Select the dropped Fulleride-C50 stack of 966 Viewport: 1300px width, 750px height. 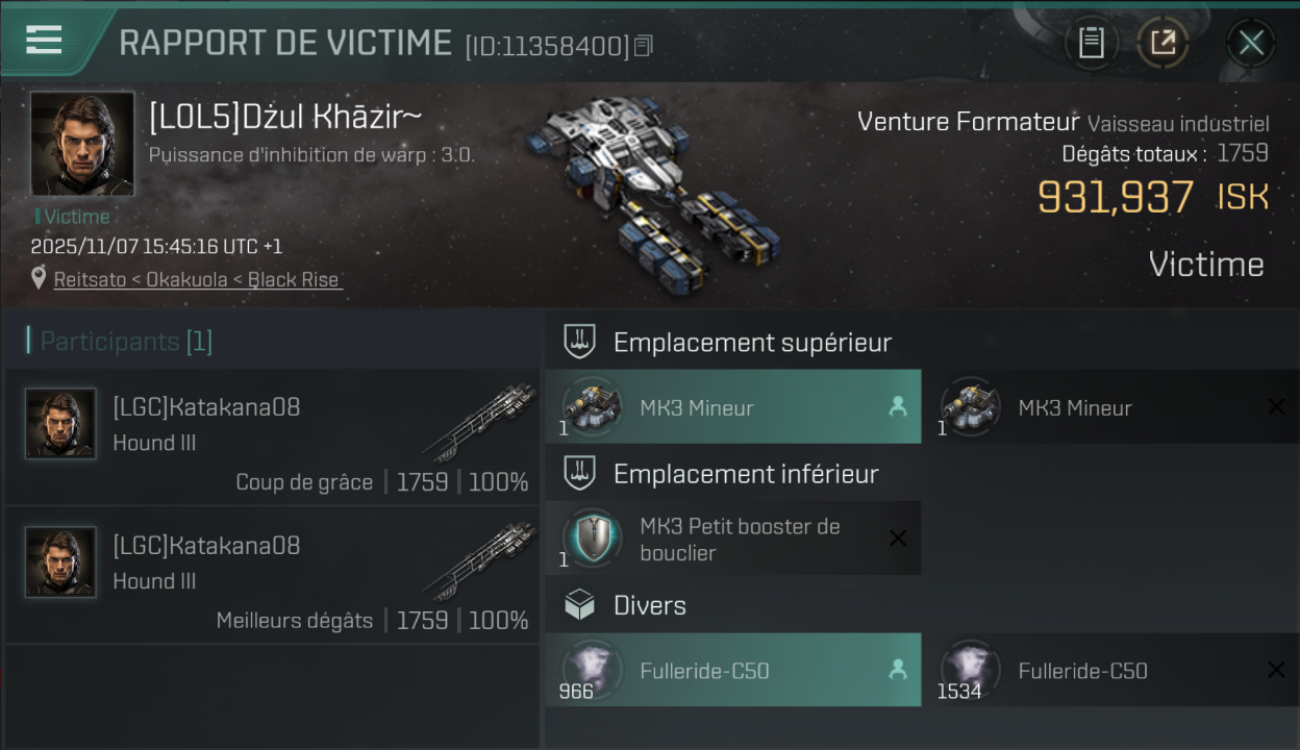(x=733, y=670)
